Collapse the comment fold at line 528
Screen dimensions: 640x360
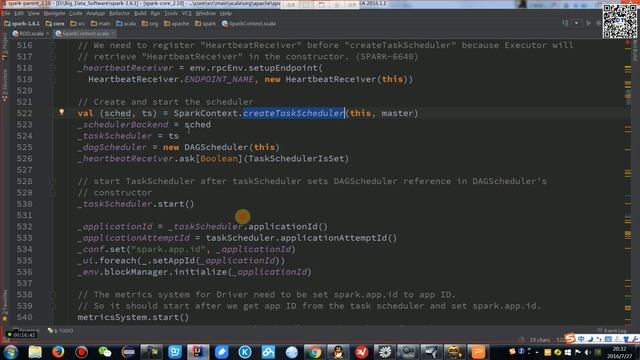53,181
